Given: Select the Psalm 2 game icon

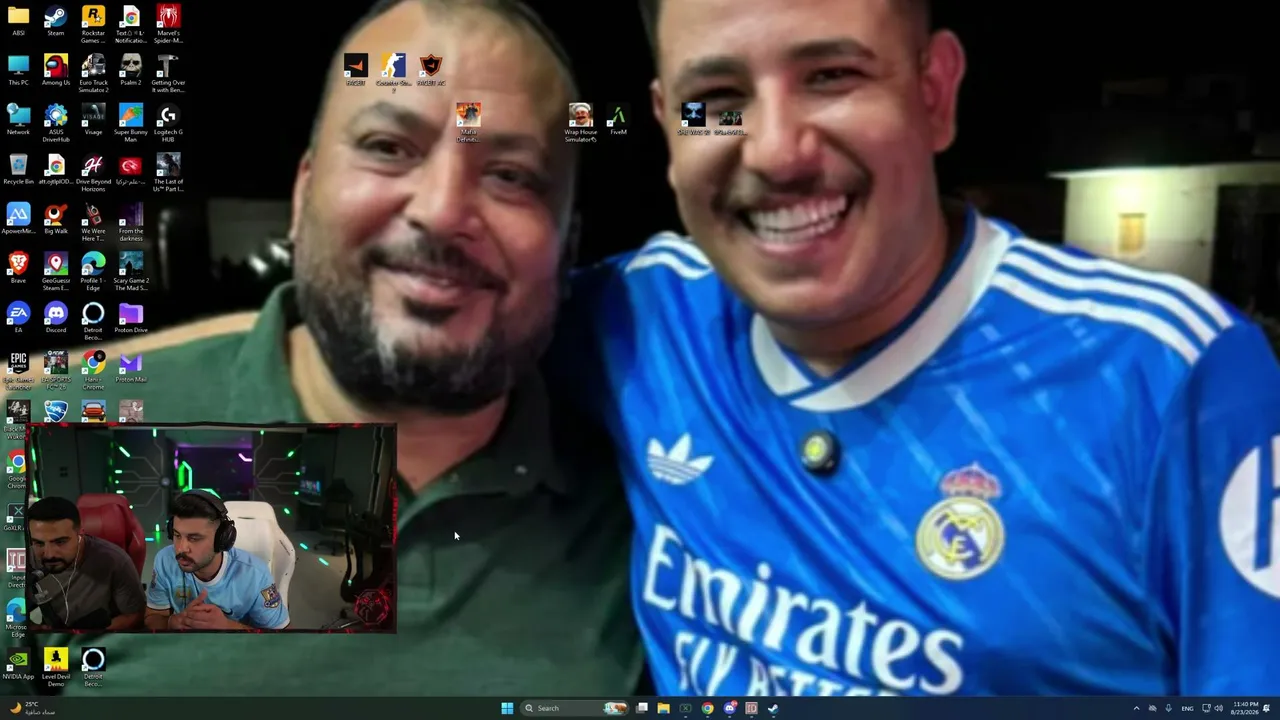Looking at the screenshot, I should coord(131,71).
